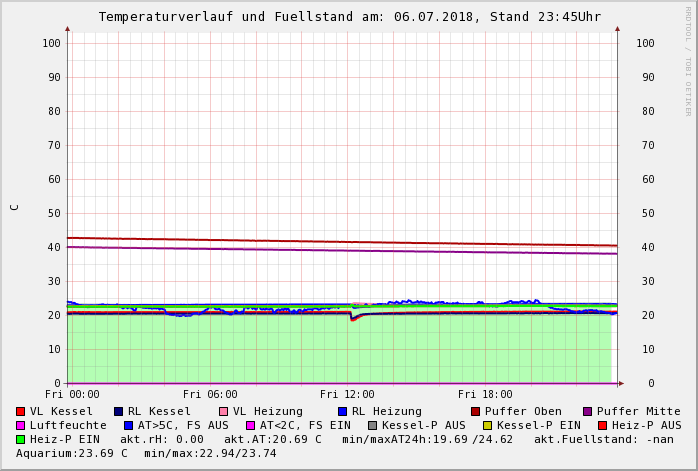Select the yellow Kessel-P EIN legend swatch
Image resolution: width=698 pixels, height=471 pixels.
click(487, 425)
